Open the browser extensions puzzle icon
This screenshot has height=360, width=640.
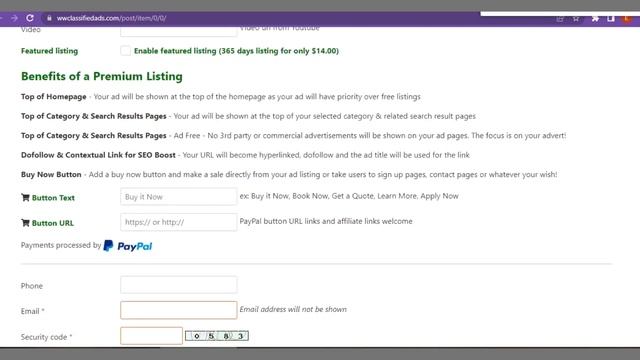(x=595, y=18)
